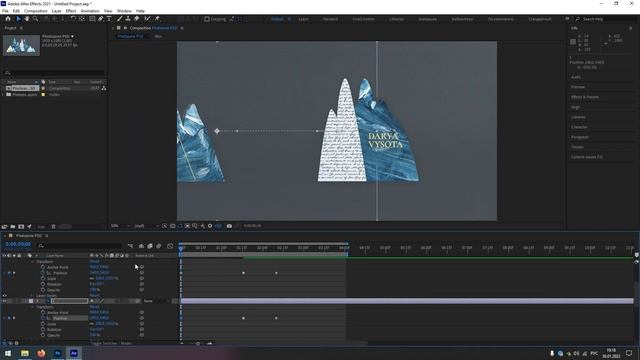Click Reset on the upper Transform group
Viewport: 640px width, 360px height.
[95, 261]
